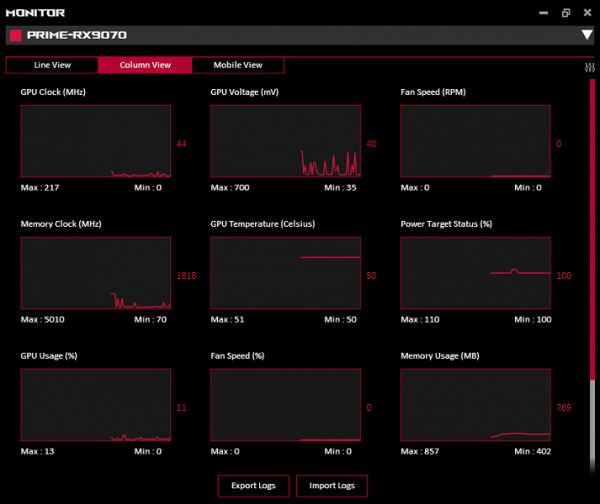Viewport: 600px width, 504px height.
Task: Click 'Max : 700' under GPU Voltage
Action: click(x=230, y=188)
